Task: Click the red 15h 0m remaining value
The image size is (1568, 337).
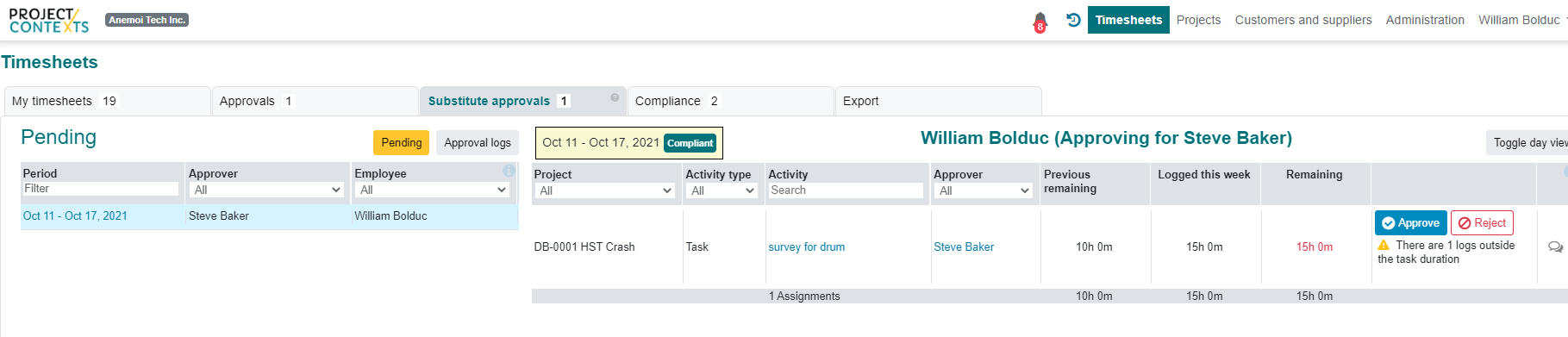Action: coord(1315,247)
